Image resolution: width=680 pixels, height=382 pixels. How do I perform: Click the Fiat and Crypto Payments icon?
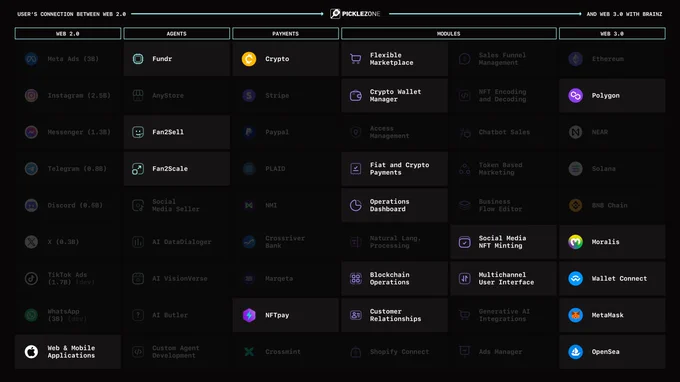[356, 169]
